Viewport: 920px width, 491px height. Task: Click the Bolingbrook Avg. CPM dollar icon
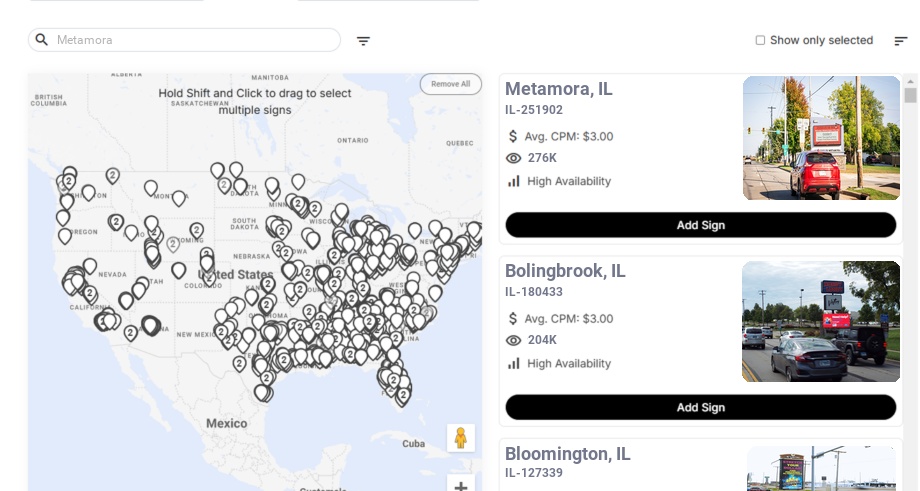[514, 319]
